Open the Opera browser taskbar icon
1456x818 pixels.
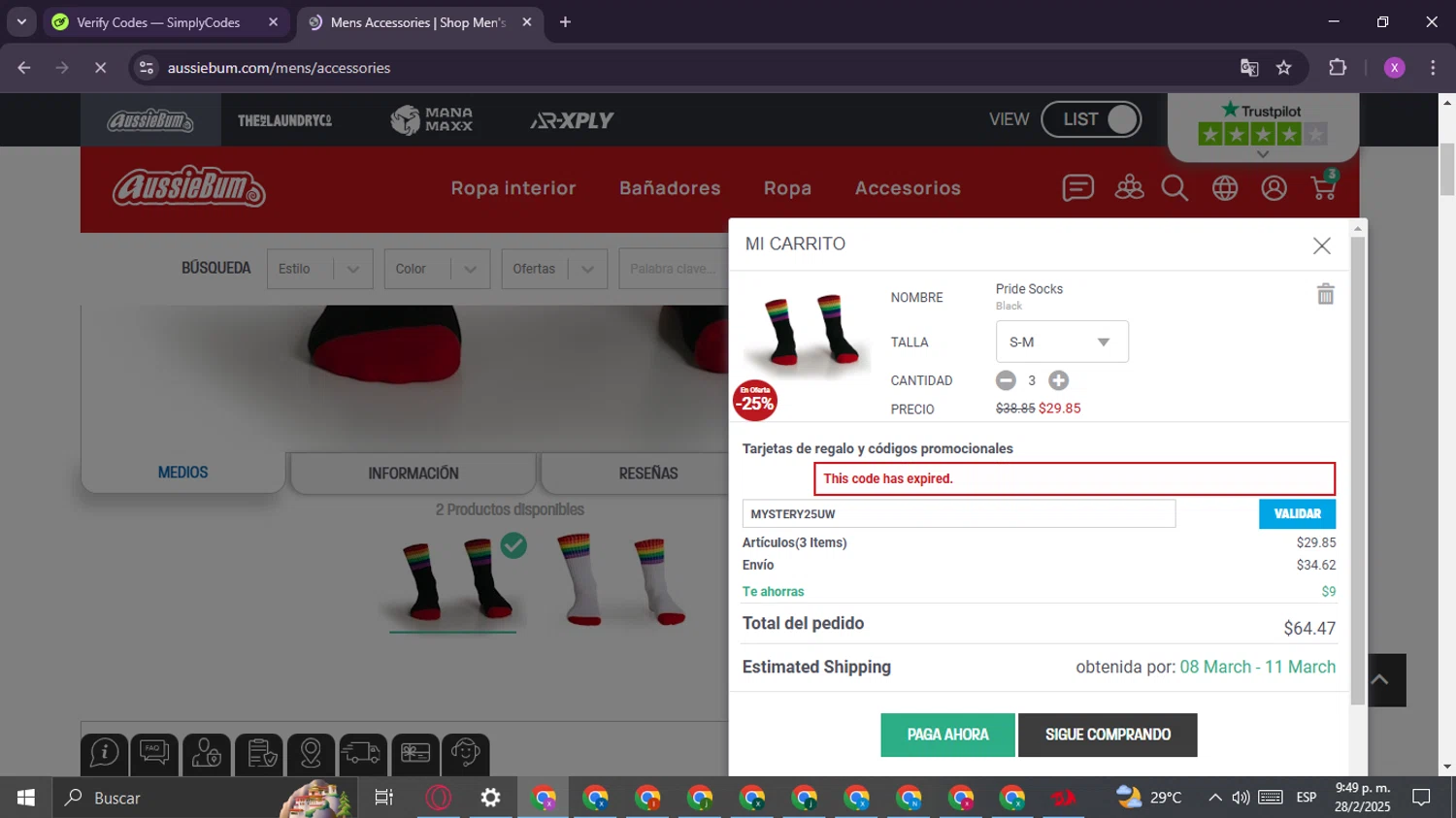[x=439, y=798]
